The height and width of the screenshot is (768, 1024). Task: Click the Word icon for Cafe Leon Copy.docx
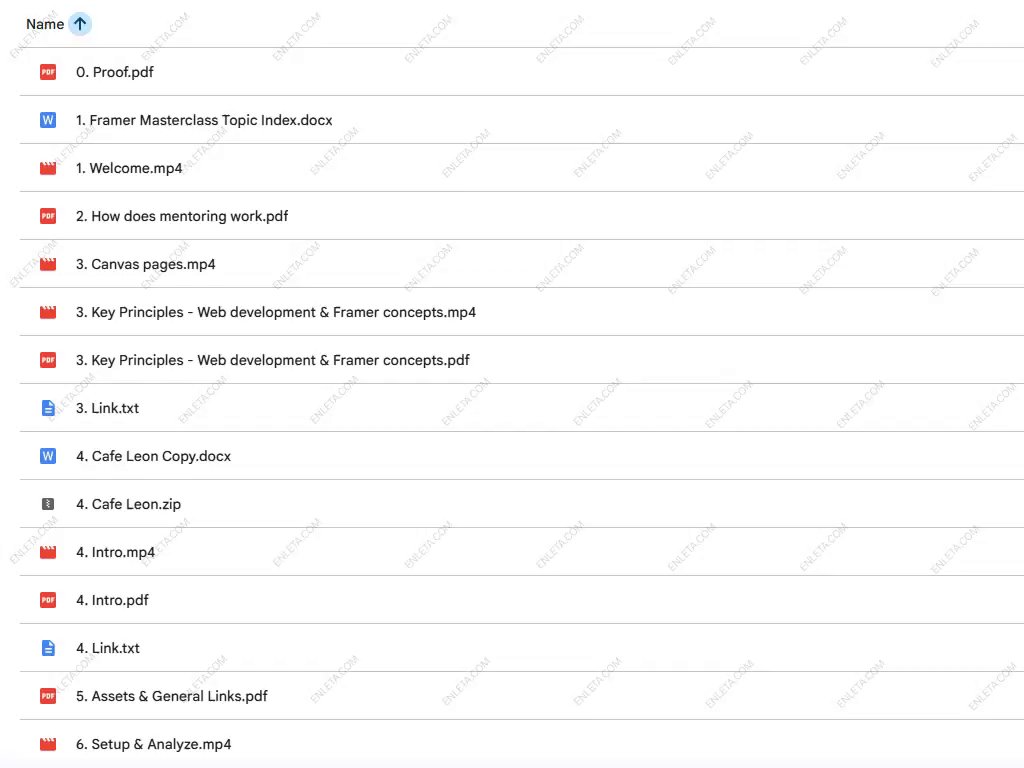[x=48, y=456]
